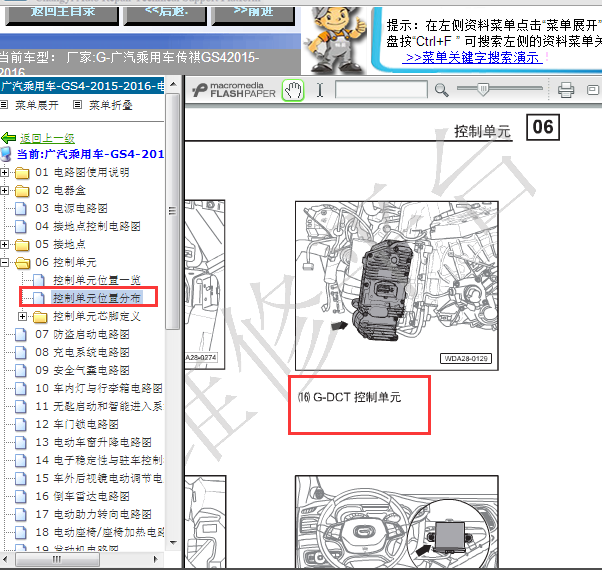Click the 返回上一级 link
Screen dimensions: 602x570
[47, 138]
